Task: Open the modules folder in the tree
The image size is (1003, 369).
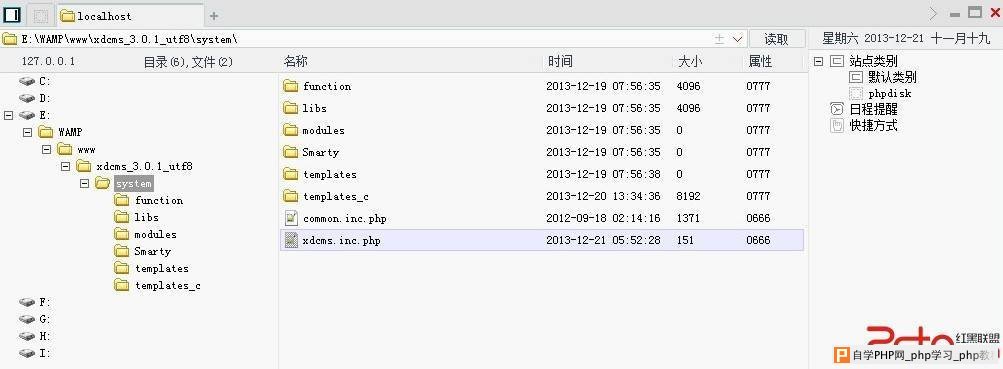Action: 155,235
